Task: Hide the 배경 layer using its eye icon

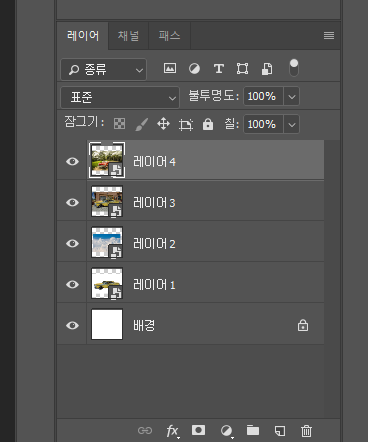Action: pos(72,325)
